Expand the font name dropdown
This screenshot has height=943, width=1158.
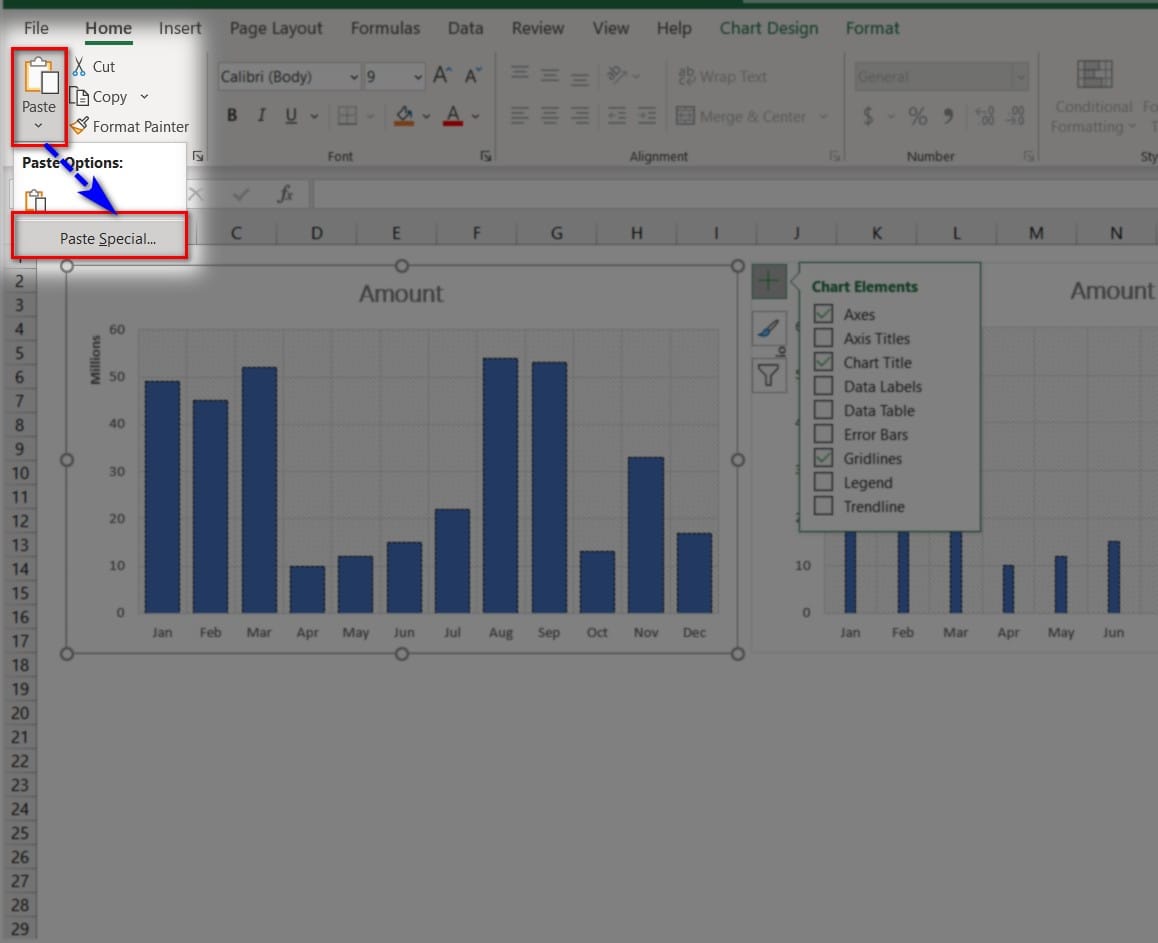(x=354, y=77)
